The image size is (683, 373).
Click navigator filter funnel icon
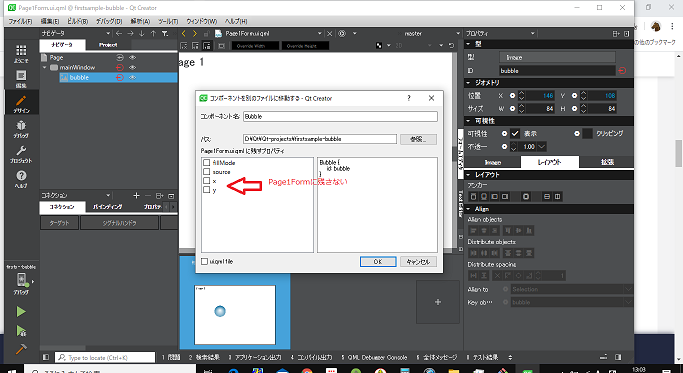tap(165, 34)
